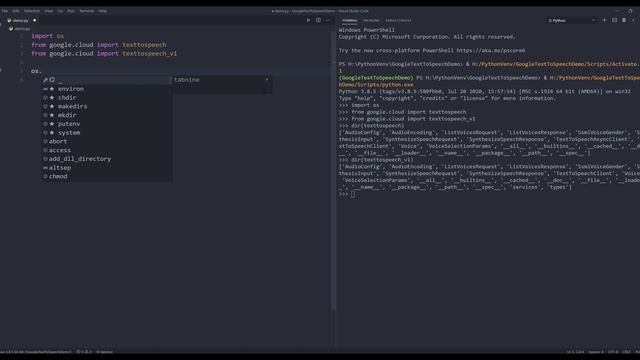
Task: Place cursor after 'os.' in editor
Action: [x=42, y=71]
